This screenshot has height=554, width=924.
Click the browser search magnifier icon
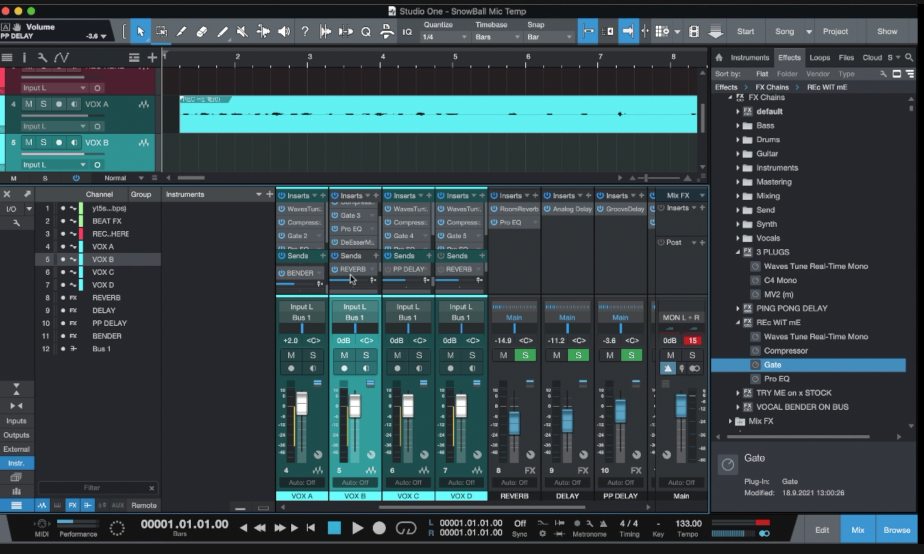coord(909,57)
